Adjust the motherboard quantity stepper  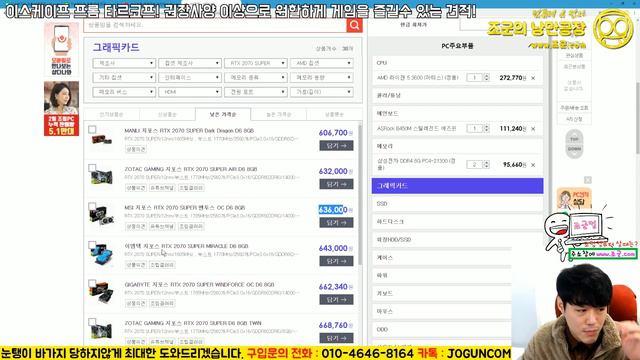coord(486,129)
